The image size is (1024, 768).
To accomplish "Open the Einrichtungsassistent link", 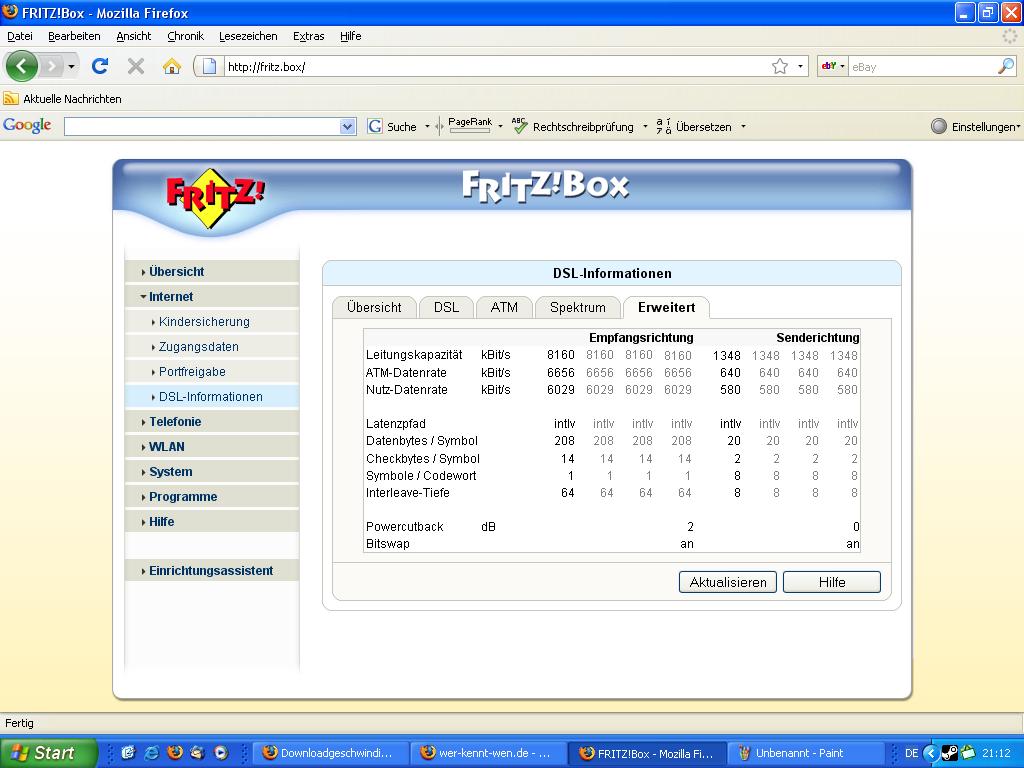I will coord(212,571).
